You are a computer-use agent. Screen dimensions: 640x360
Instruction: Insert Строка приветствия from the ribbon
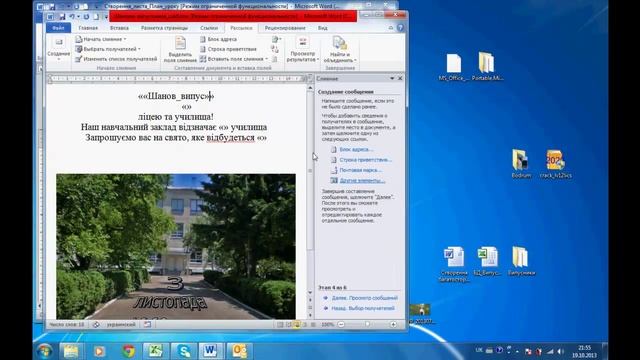(x=228, y=49)
